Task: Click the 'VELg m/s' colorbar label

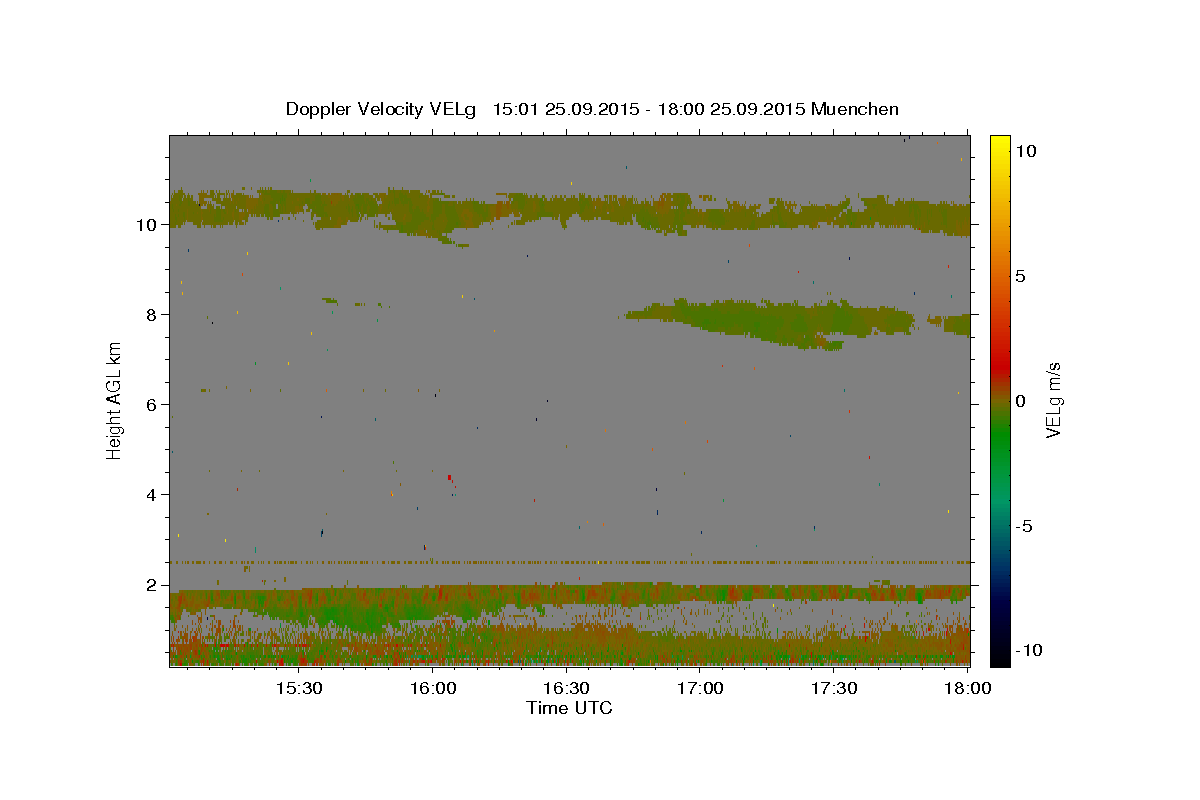Action: [x=1053, y=401]
